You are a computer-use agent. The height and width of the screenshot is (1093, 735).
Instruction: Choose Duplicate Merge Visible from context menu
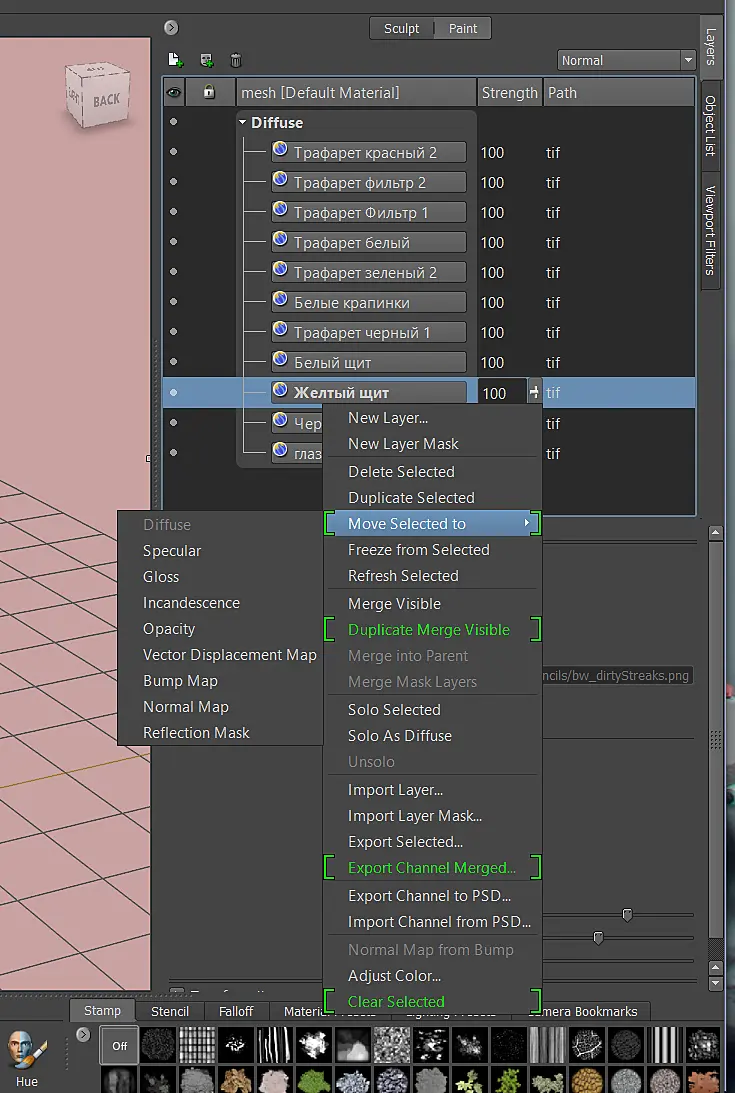(x=429, y=629)
